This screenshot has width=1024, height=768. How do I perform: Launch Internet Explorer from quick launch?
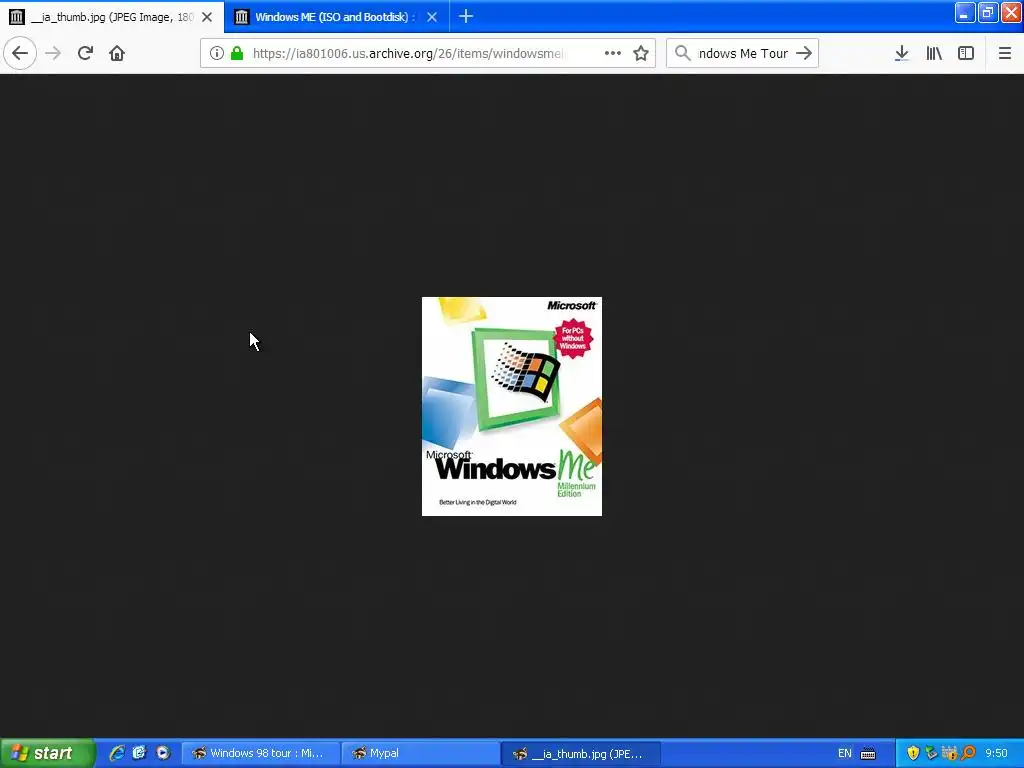(x=117, y=753)
